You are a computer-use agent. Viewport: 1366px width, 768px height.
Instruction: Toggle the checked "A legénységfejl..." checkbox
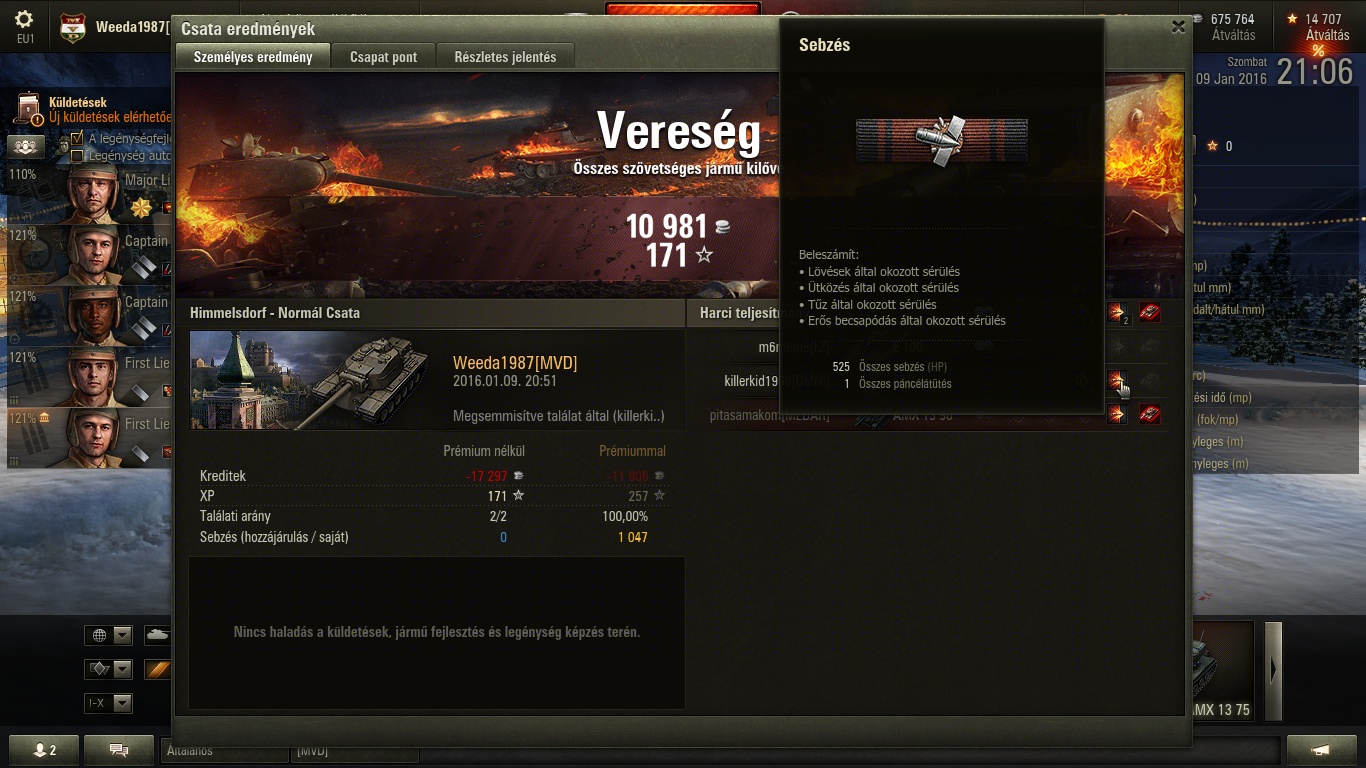77,138
